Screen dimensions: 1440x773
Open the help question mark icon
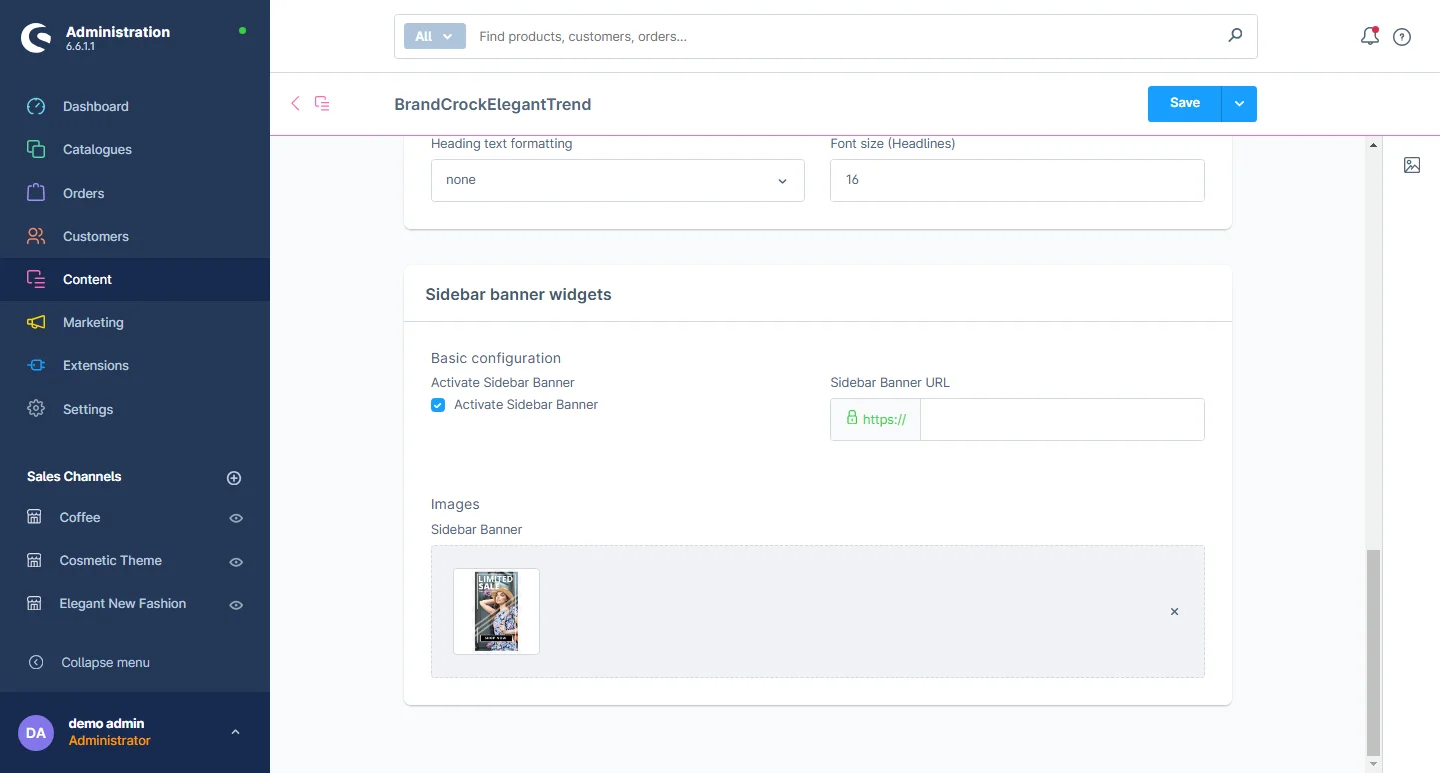coord(1402,37)
